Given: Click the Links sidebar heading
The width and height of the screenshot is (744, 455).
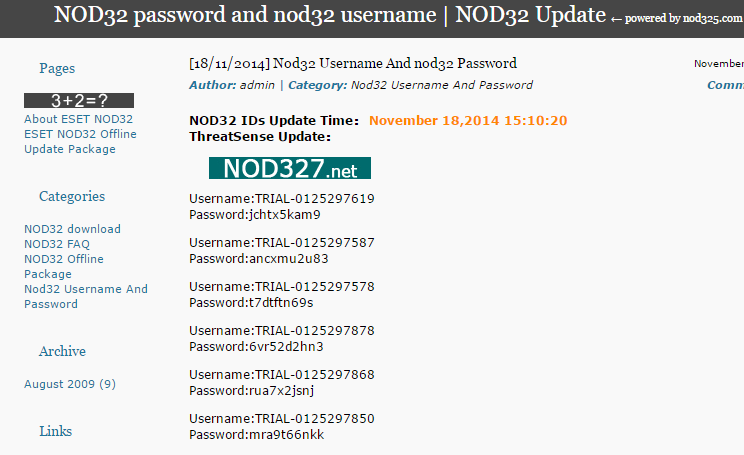Looking at the screenshot, I should click(x=56, y=431).
